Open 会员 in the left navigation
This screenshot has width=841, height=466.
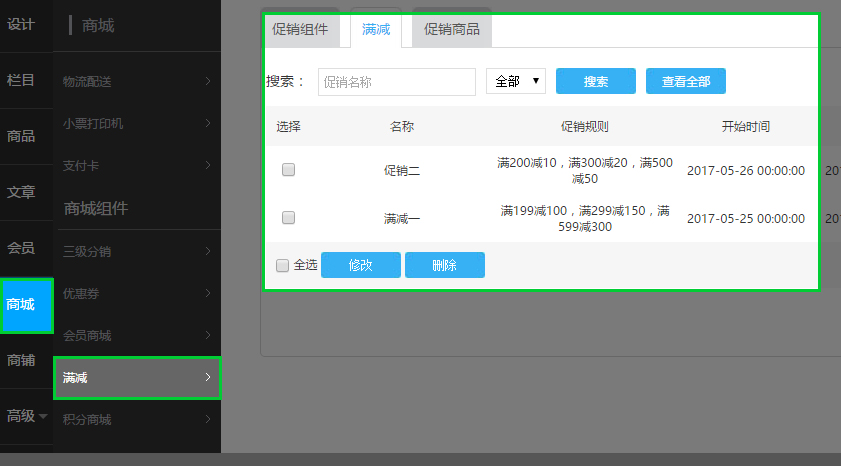pyautogui.click(x=21, y=248)
